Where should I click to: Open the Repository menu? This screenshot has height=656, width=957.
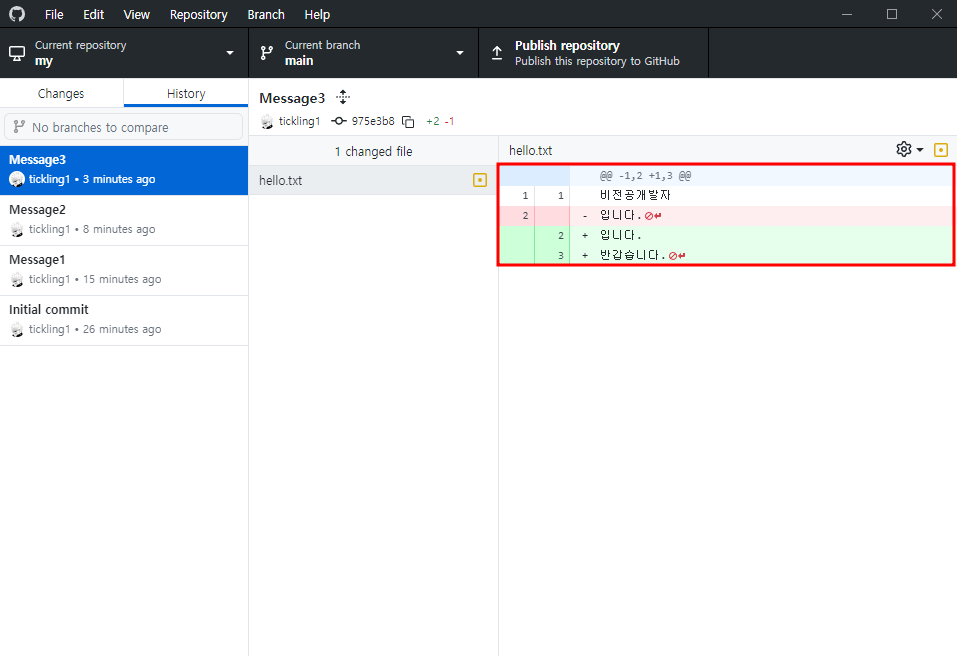click(x=198, y=14)
